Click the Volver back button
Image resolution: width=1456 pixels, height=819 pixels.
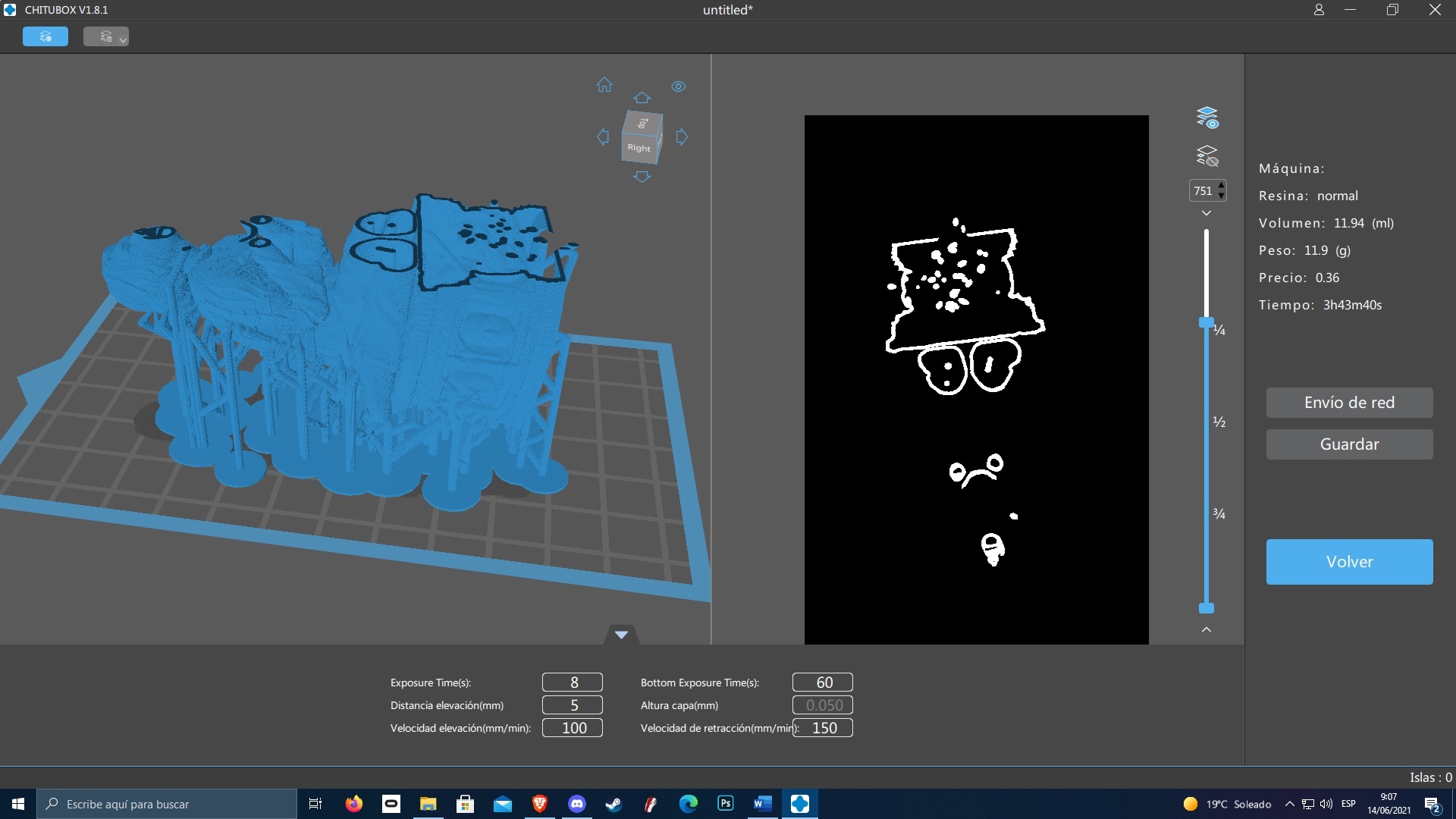[1349, 560]
